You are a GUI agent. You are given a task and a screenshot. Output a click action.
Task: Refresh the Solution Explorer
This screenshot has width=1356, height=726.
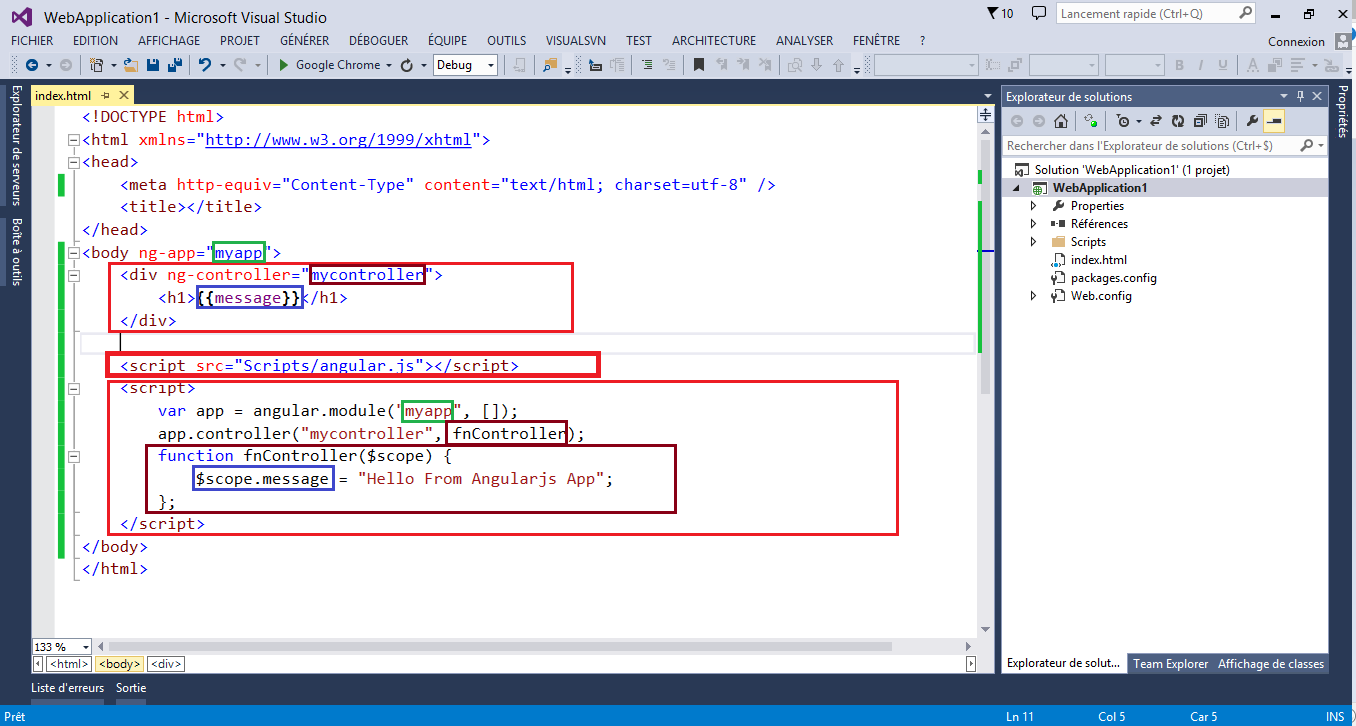(1178, 121)
